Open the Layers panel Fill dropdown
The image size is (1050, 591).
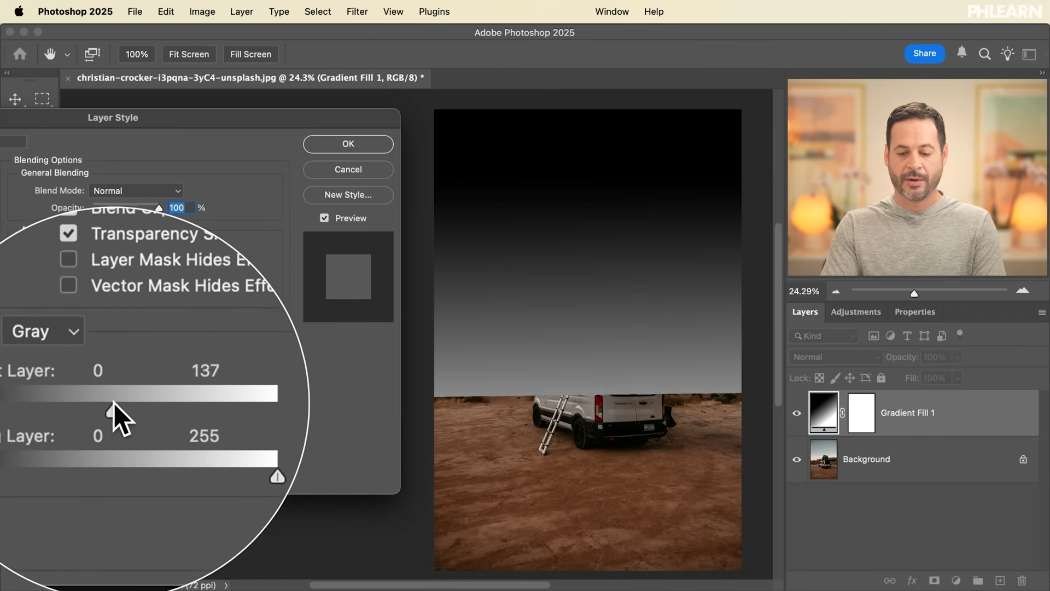(x=957, y=378)
